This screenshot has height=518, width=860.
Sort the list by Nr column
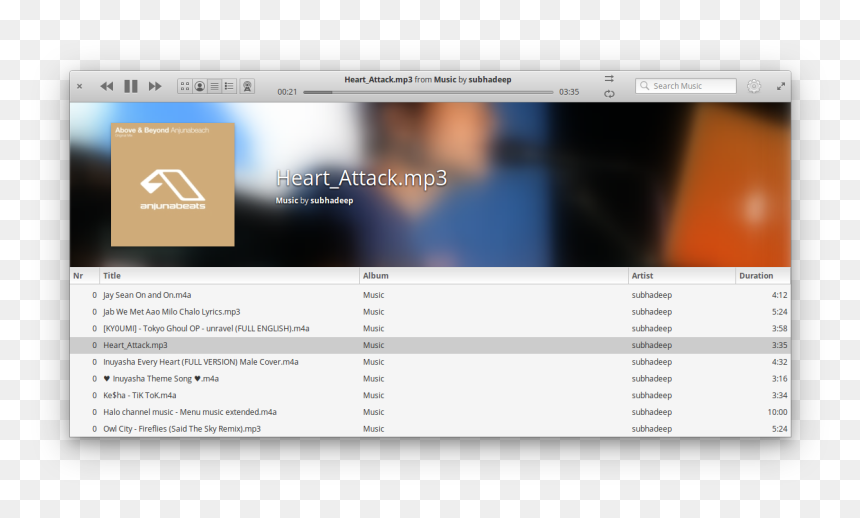click(x=84, y=275)
